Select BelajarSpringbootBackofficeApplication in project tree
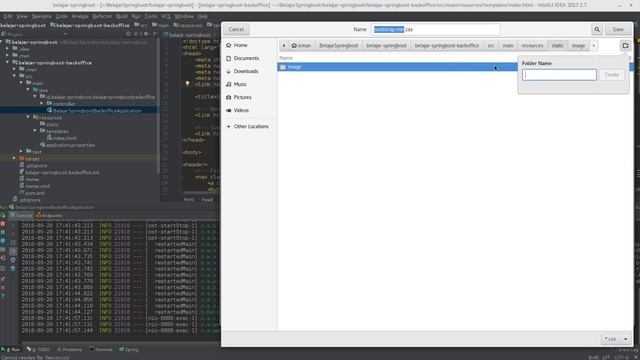 point(97,111)
